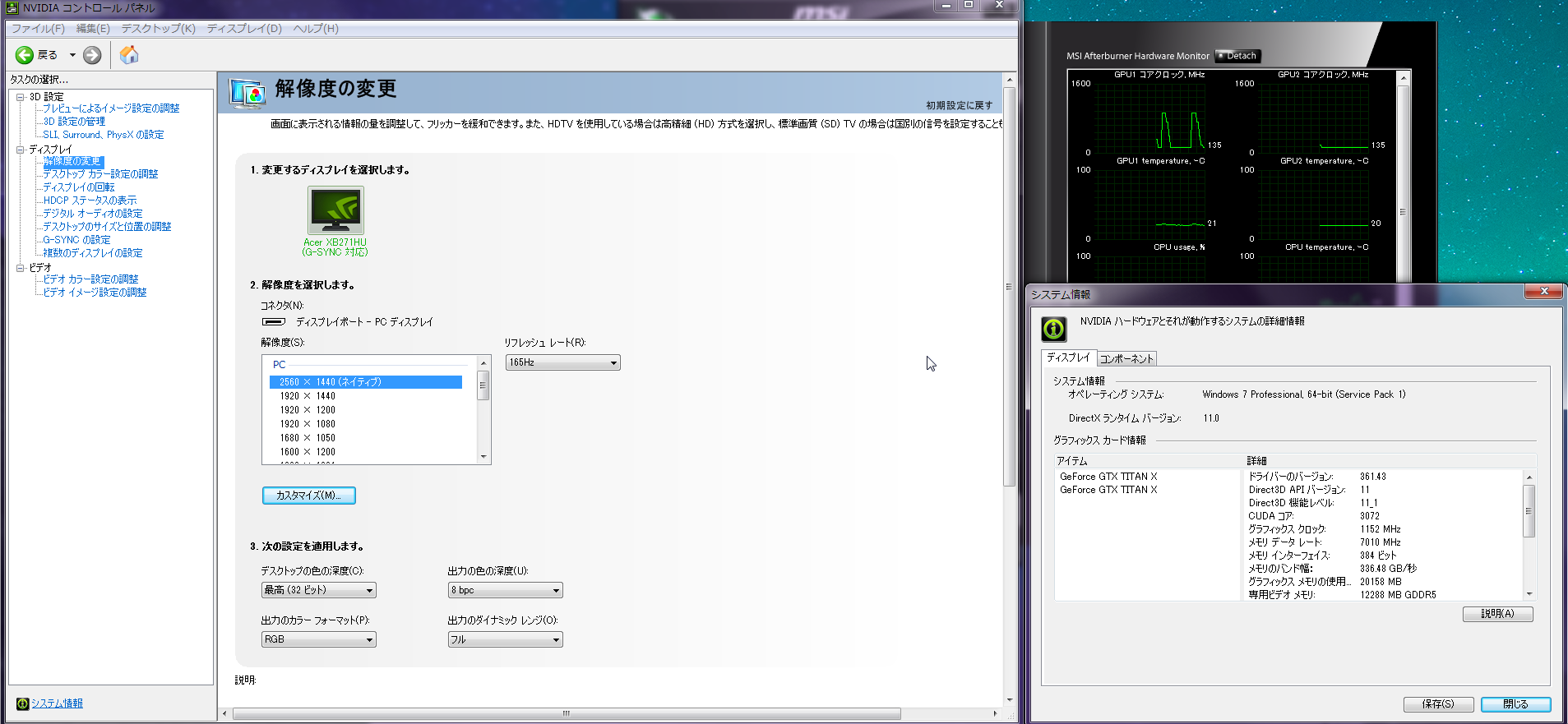This screenshot has height=724, width=1568.
Task: Open 複数のディスプレイの設定
Action: [x=93, y=253]
